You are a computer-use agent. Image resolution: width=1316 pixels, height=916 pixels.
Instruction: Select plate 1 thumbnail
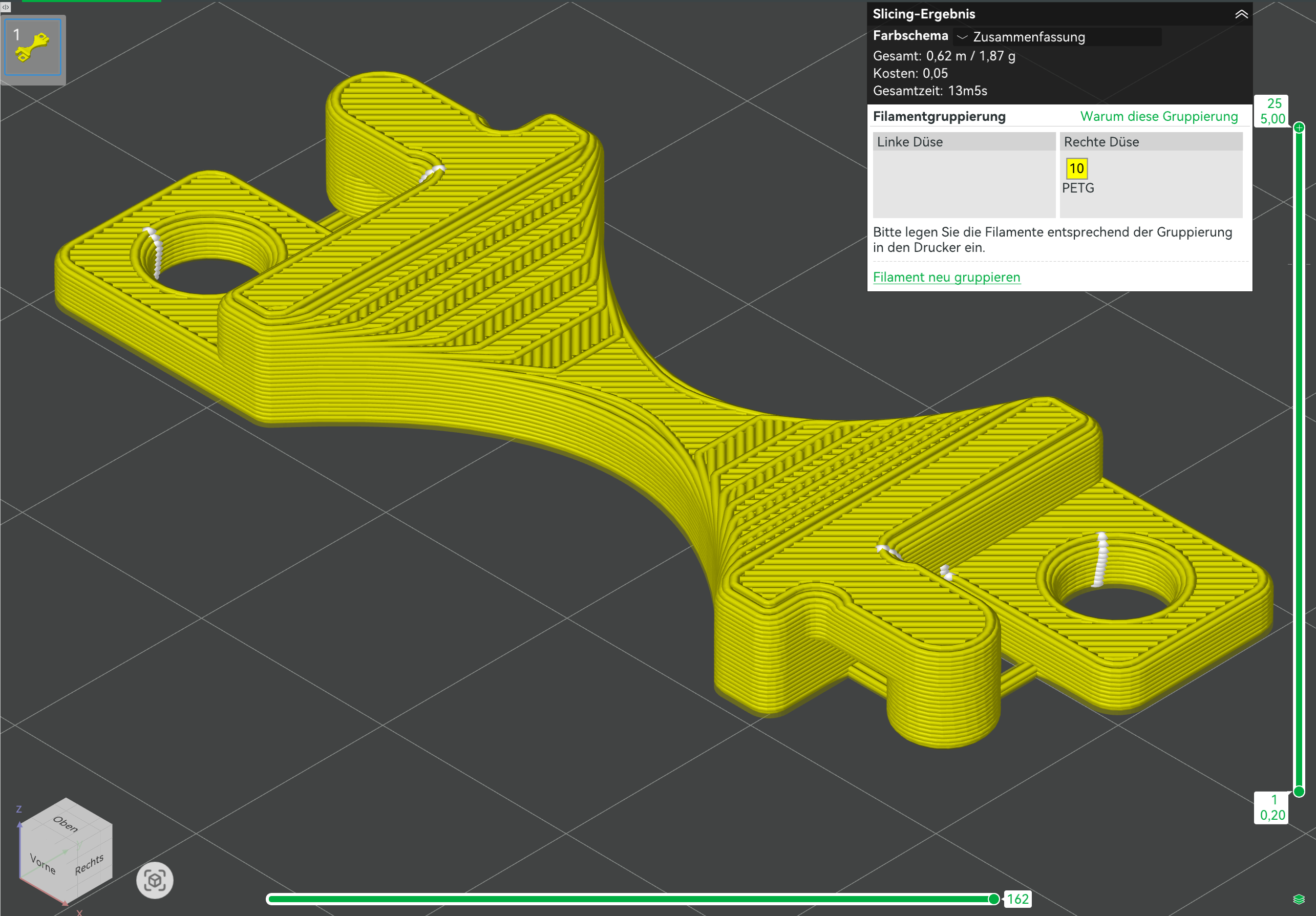pos(33,47)
